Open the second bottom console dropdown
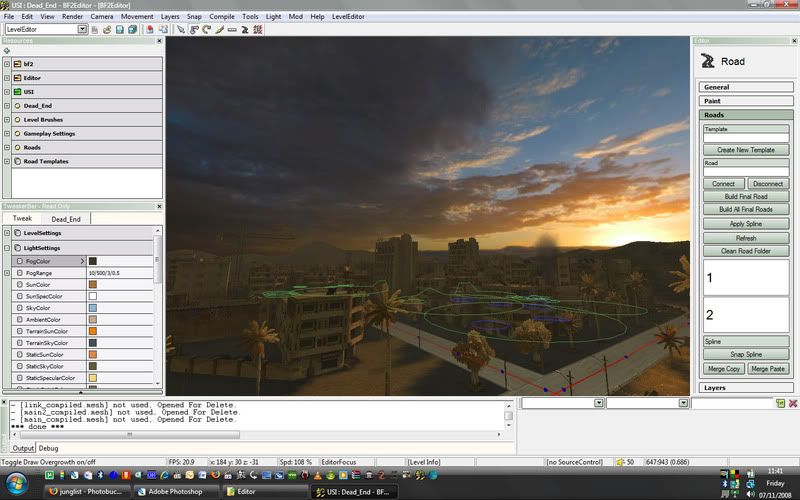 (683, 403)
